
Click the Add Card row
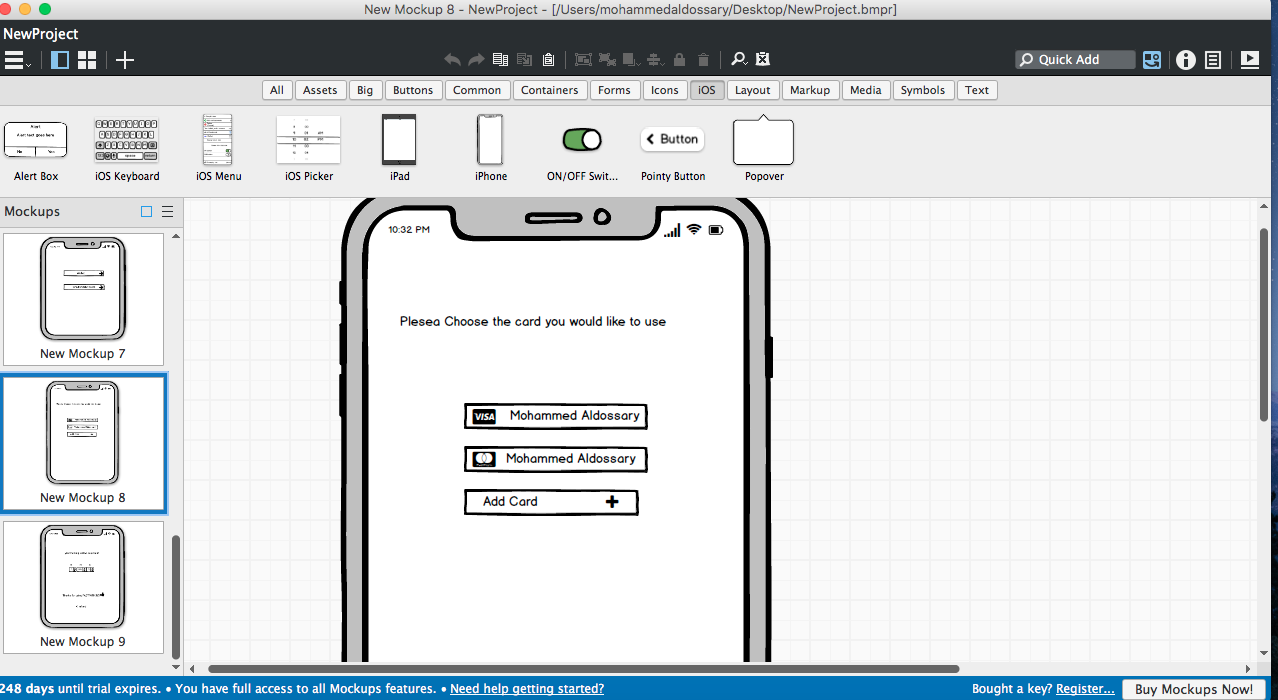click(x=551, y=502)
